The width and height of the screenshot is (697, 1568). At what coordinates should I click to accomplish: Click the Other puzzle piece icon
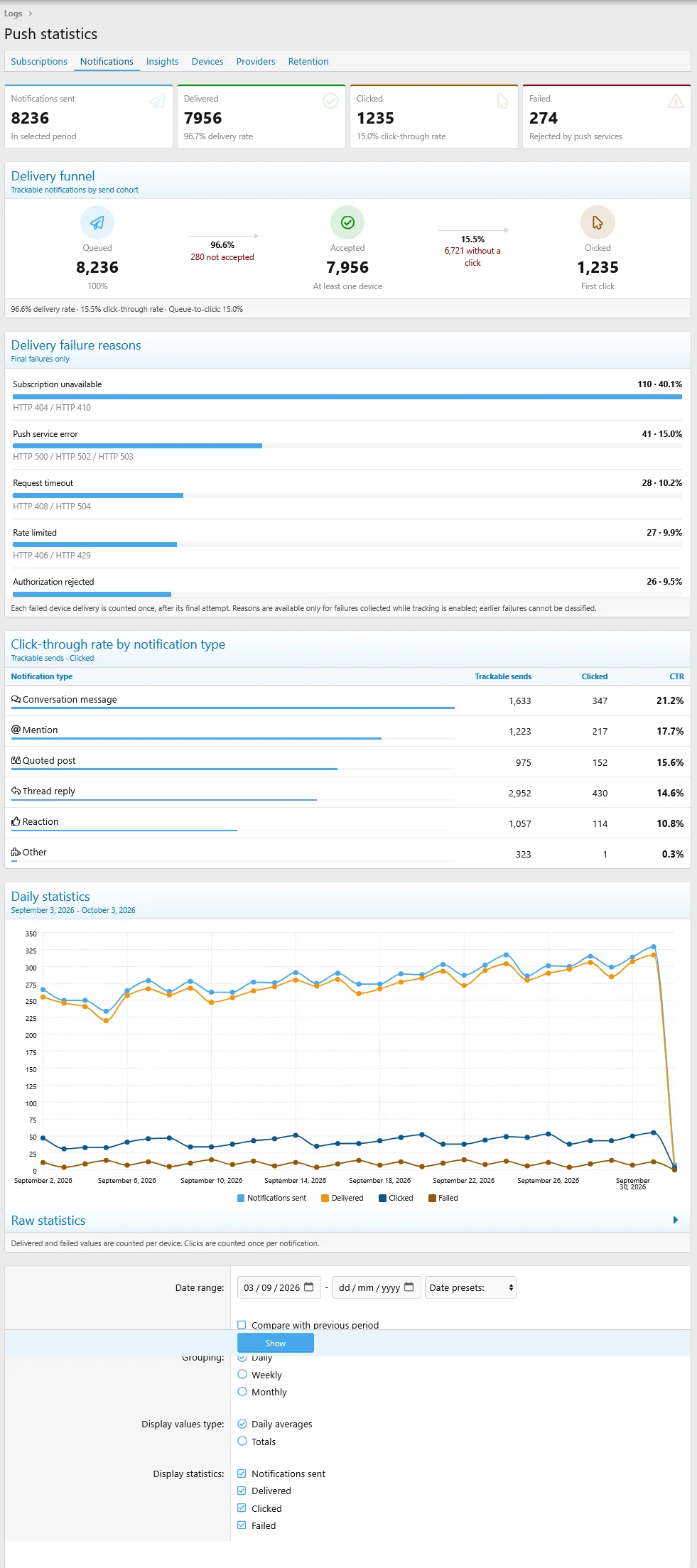16,852
